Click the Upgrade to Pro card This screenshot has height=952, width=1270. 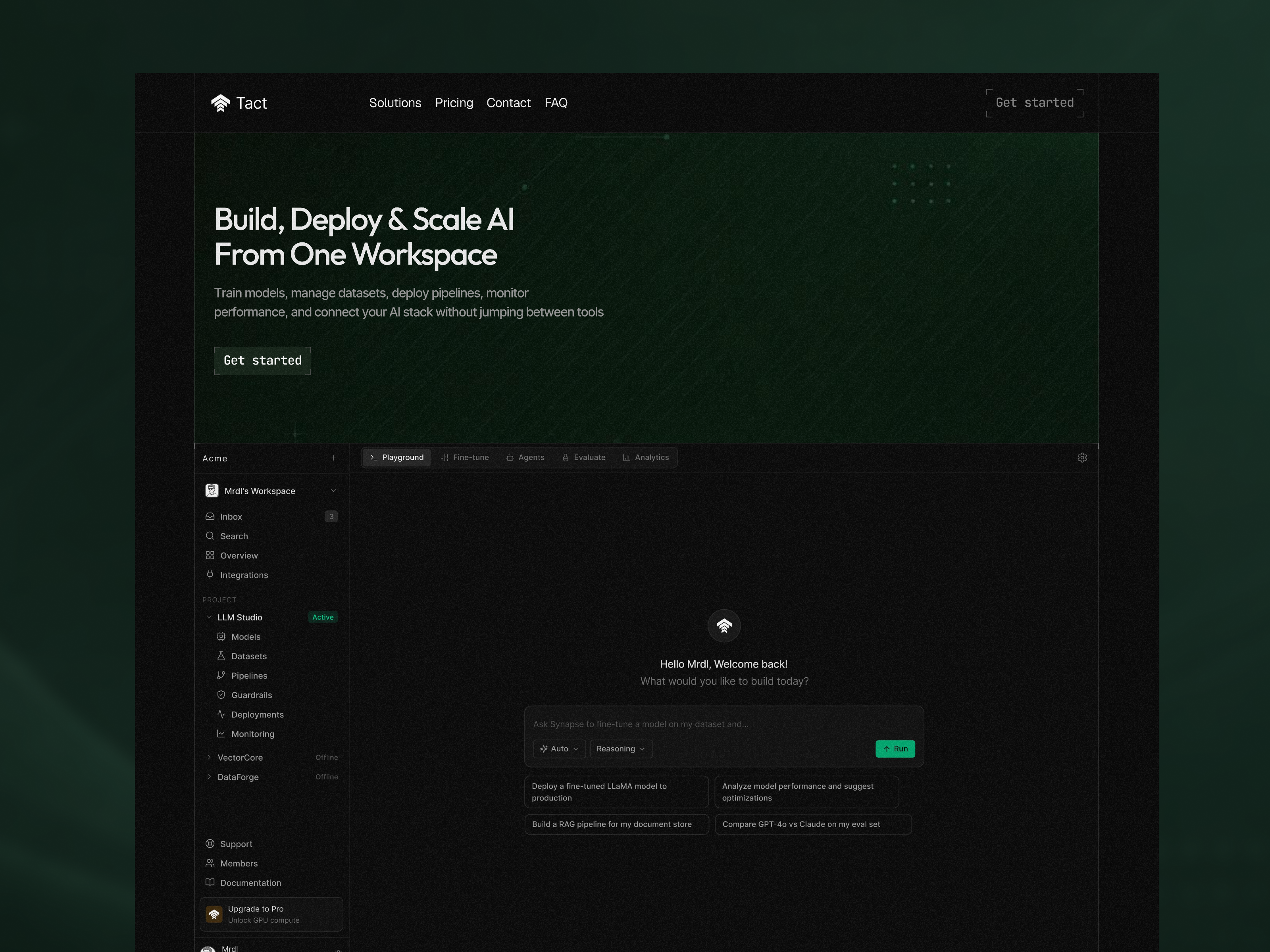coord(271,914)
